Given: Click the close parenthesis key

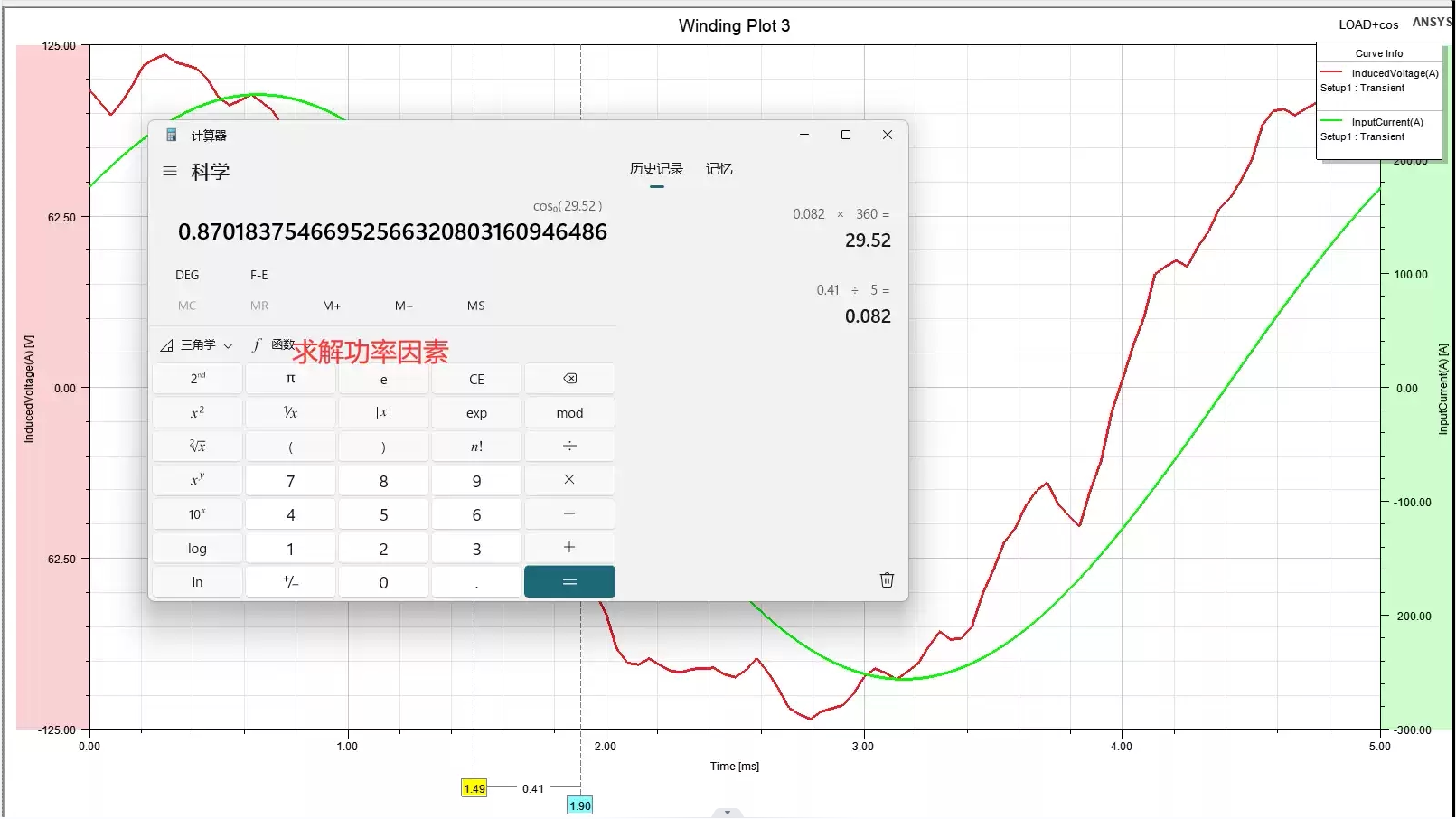Looking at the screenshot, I should click(383, 447).
